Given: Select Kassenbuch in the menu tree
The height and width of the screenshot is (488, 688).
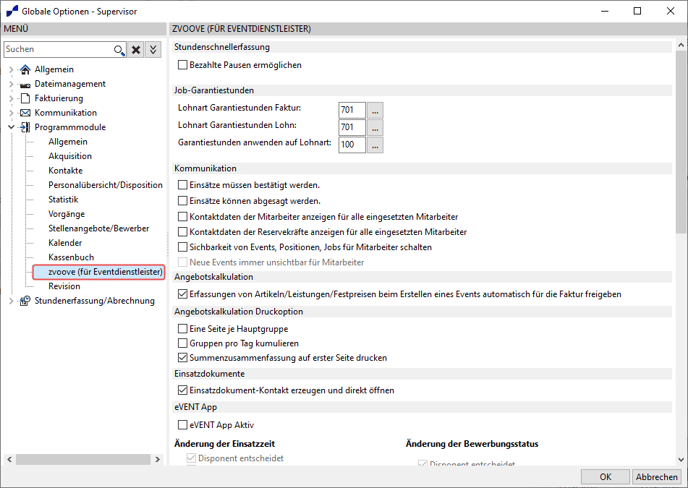Looking at the screenshot, I should (71, 258).
